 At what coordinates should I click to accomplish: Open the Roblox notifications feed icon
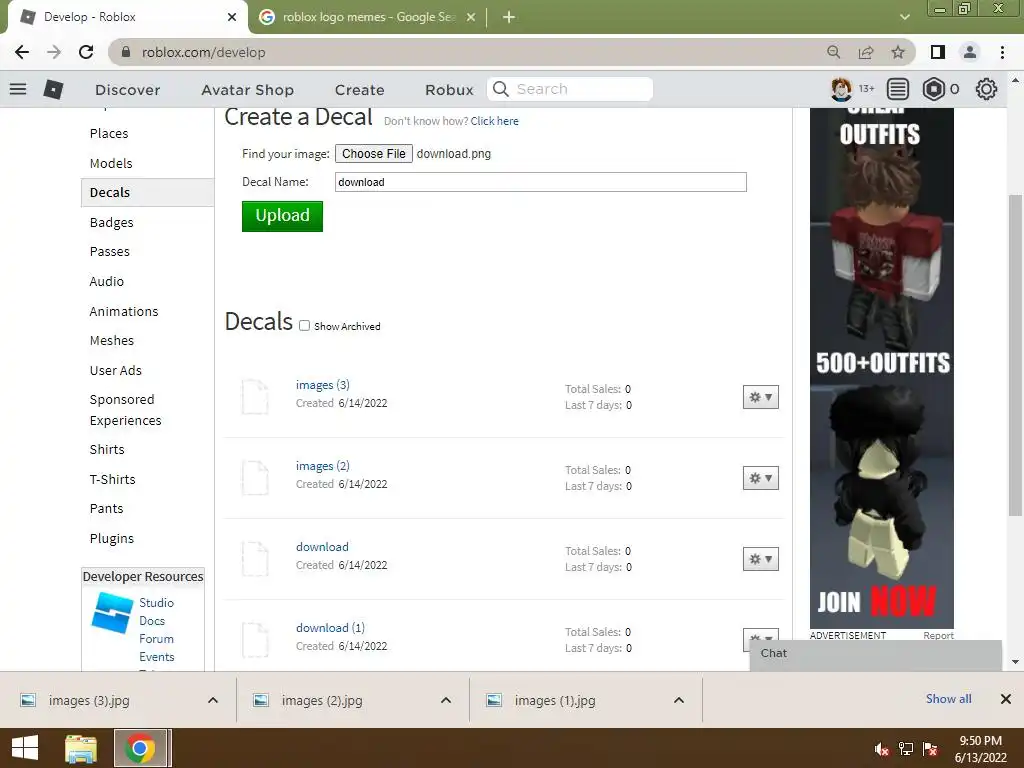[x=898, y=89]
